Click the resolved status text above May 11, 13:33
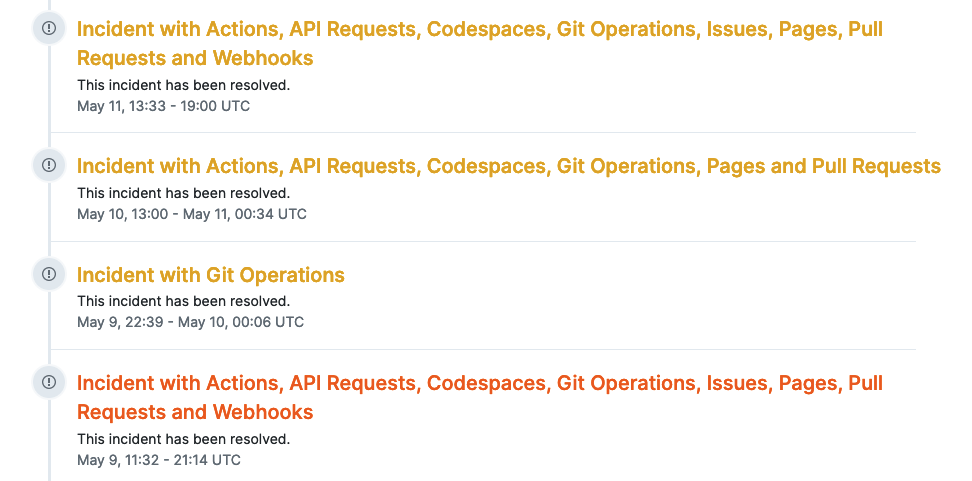The image size is (972, 481). coord(183,85)
